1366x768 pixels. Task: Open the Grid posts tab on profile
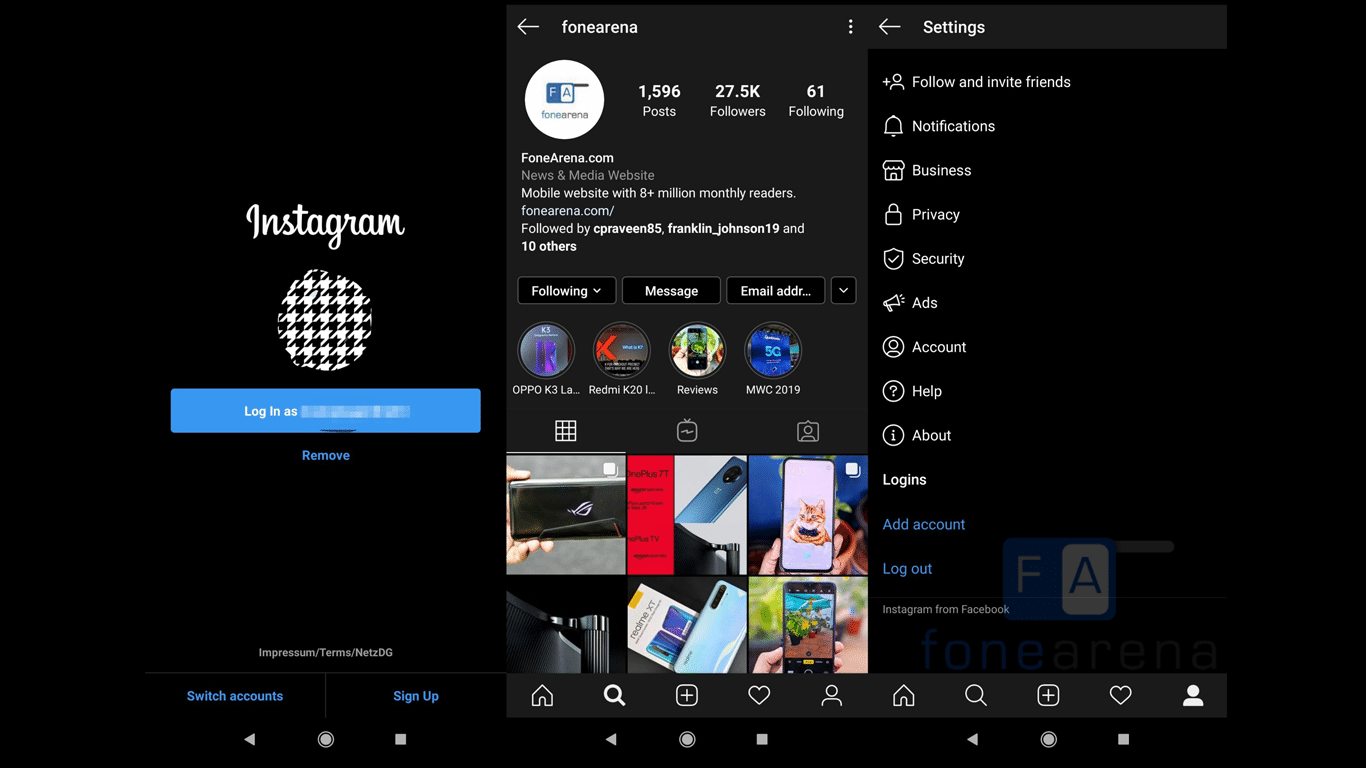click(566, 431)
